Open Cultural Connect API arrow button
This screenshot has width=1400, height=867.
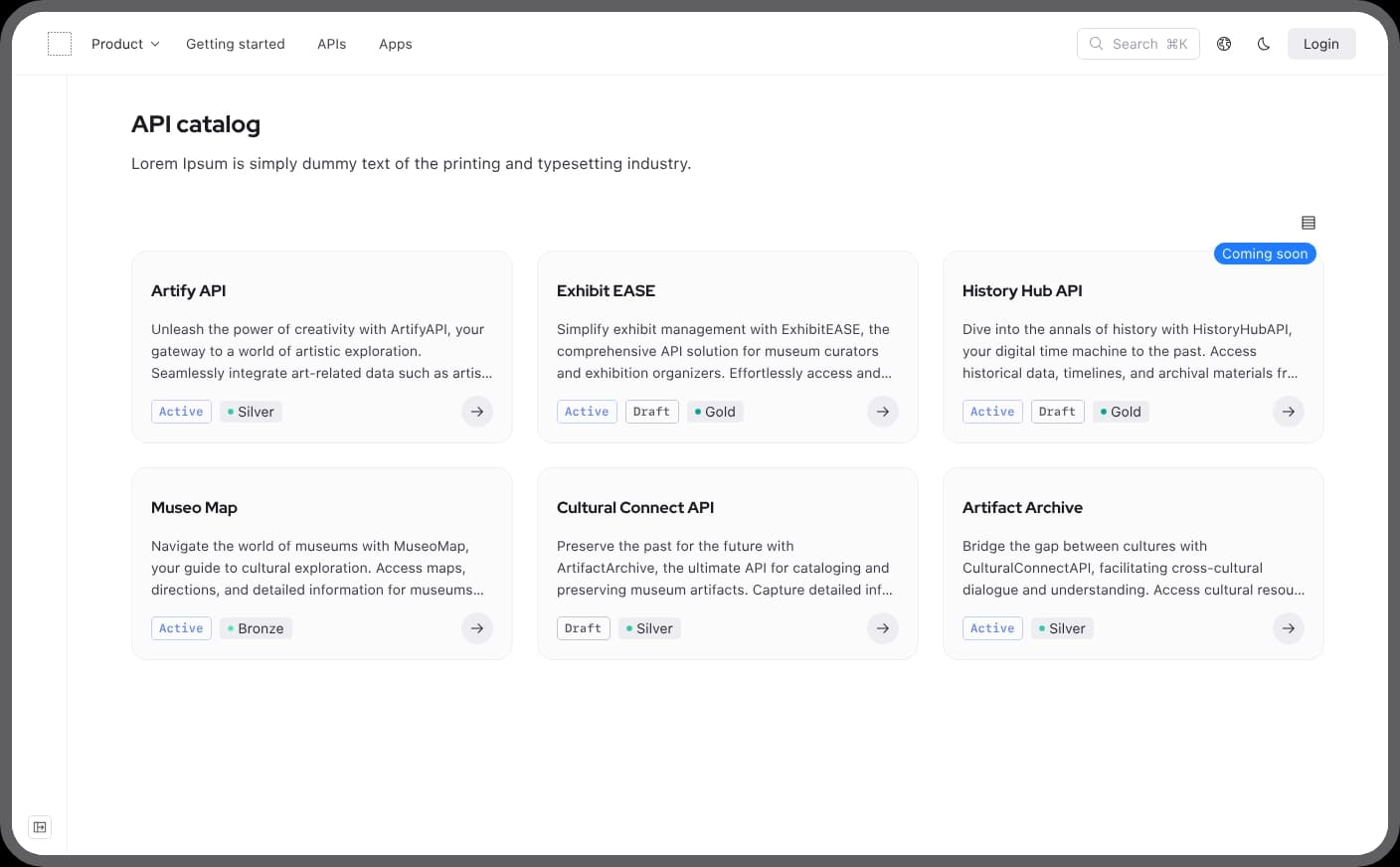[883, 628]
